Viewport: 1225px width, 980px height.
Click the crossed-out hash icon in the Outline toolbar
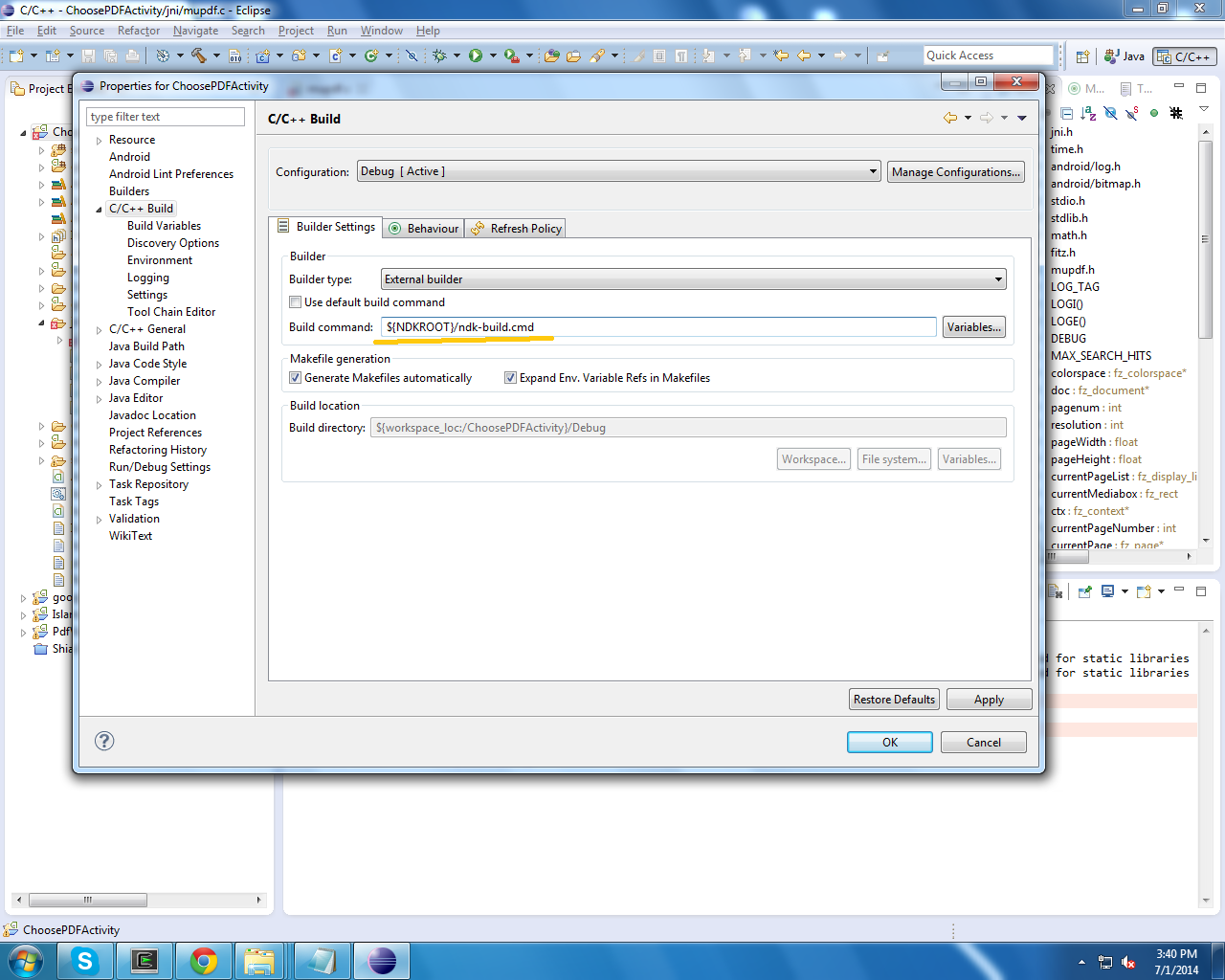tap(1176, 113)
